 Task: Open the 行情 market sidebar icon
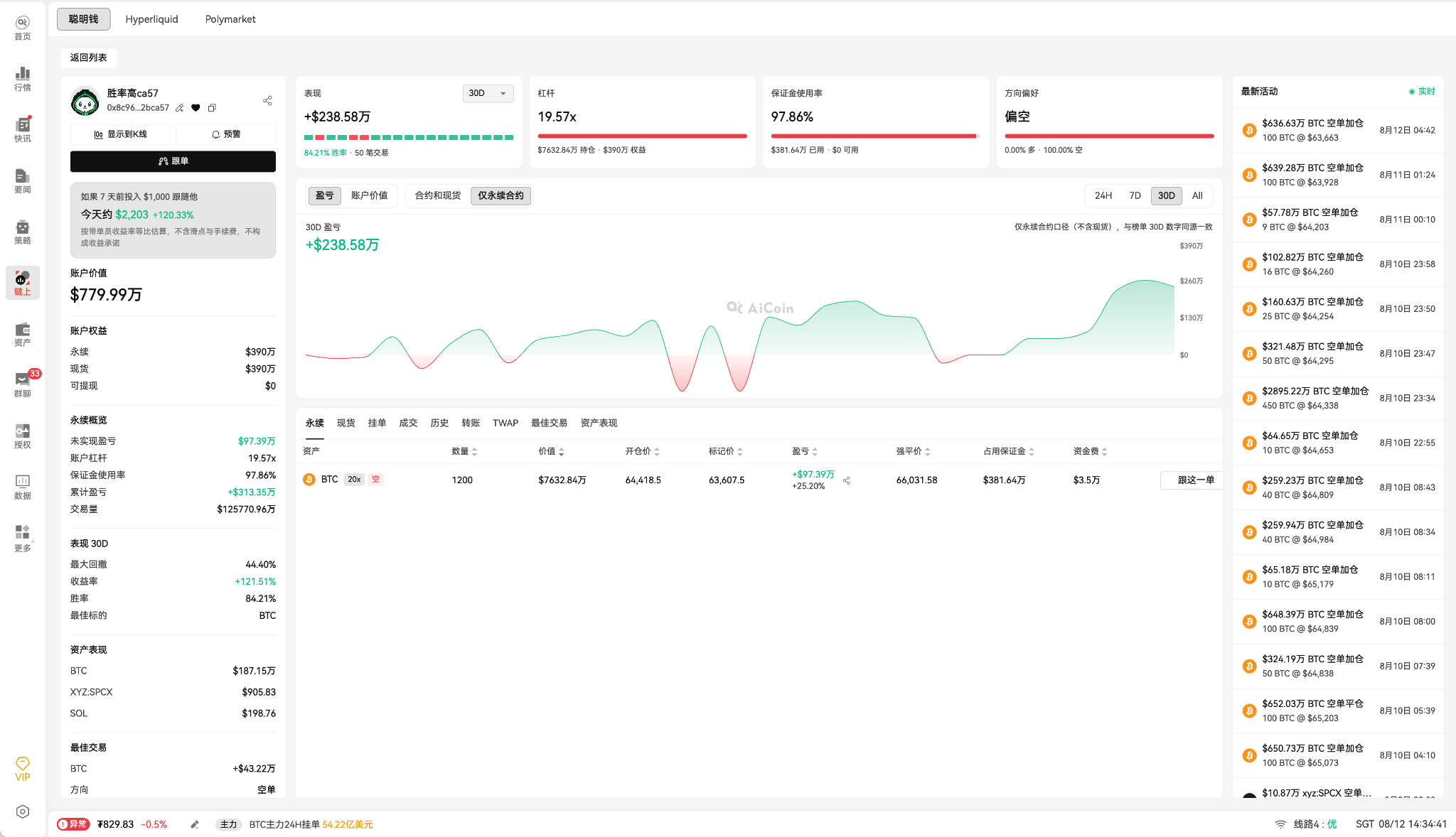point(23,80)
